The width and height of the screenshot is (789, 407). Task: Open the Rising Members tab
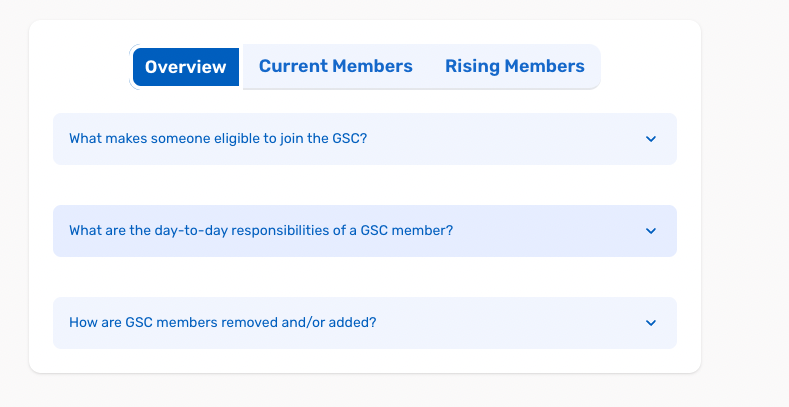514,67
